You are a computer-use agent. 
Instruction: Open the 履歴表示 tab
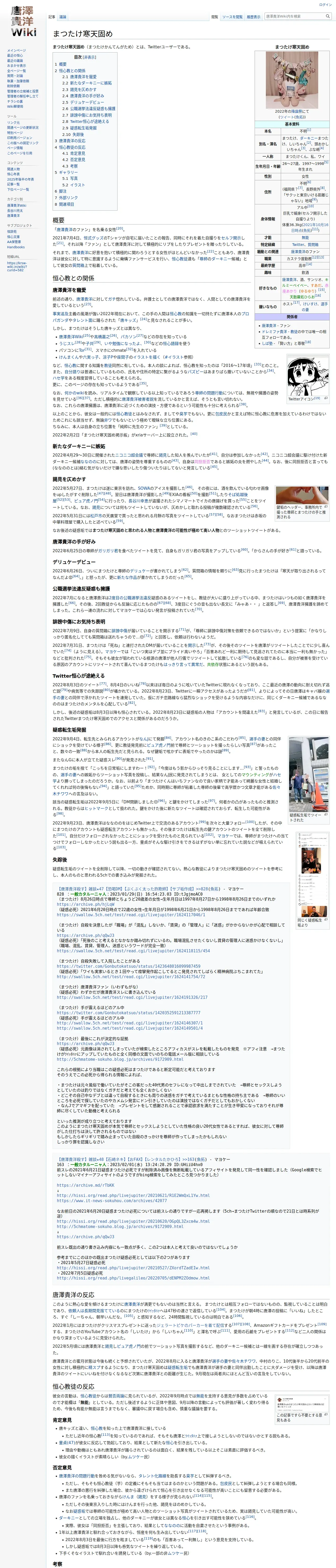(x=253, y=17)
